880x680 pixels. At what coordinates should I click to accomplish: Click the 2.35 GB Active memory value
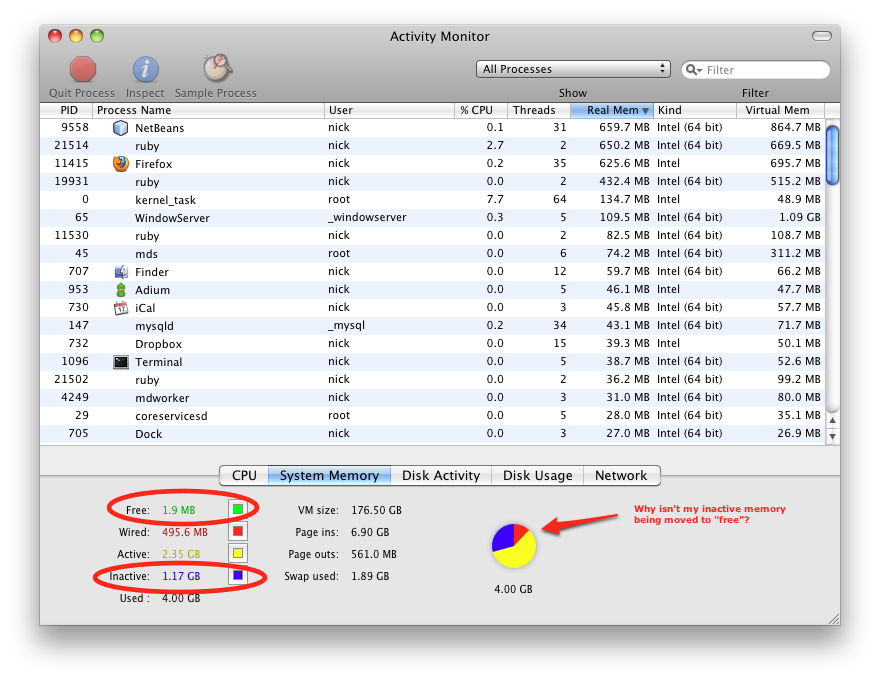click(x=181, y=554)
